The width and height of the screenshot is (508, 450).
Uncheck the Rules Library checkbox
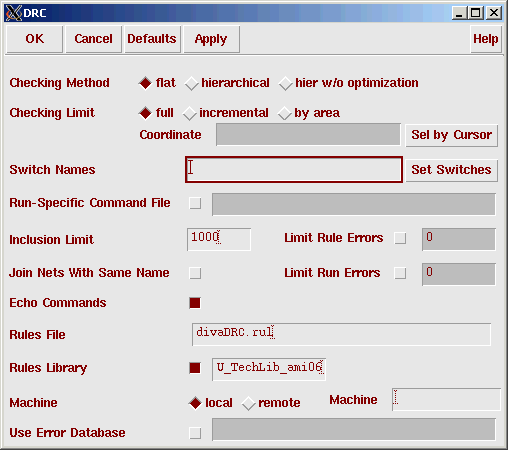[x=195, y=368]
